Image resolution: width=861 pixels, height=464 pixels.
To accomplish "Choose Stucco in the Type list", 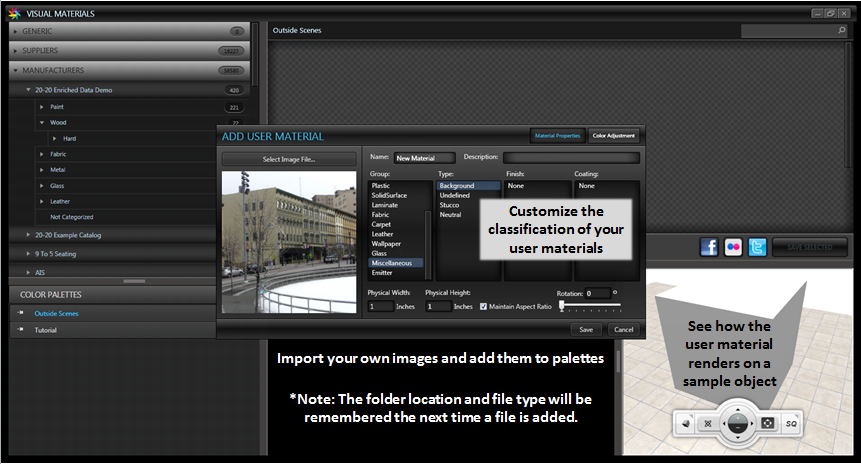I will (449, 205).
